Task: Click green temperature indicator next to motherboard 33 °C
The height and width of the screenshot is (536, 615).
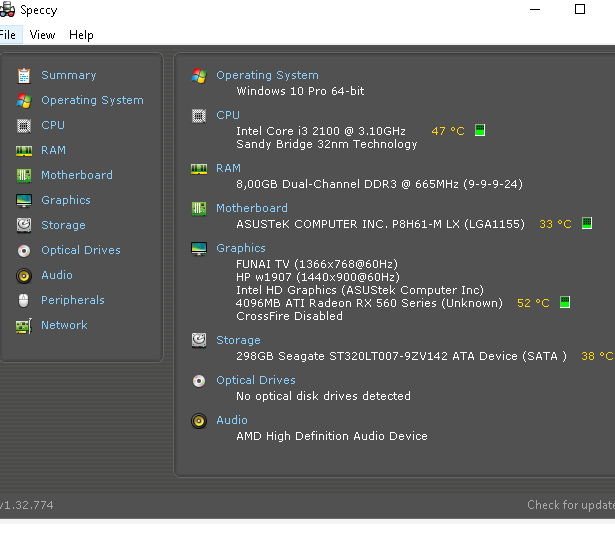Action: 587,223
